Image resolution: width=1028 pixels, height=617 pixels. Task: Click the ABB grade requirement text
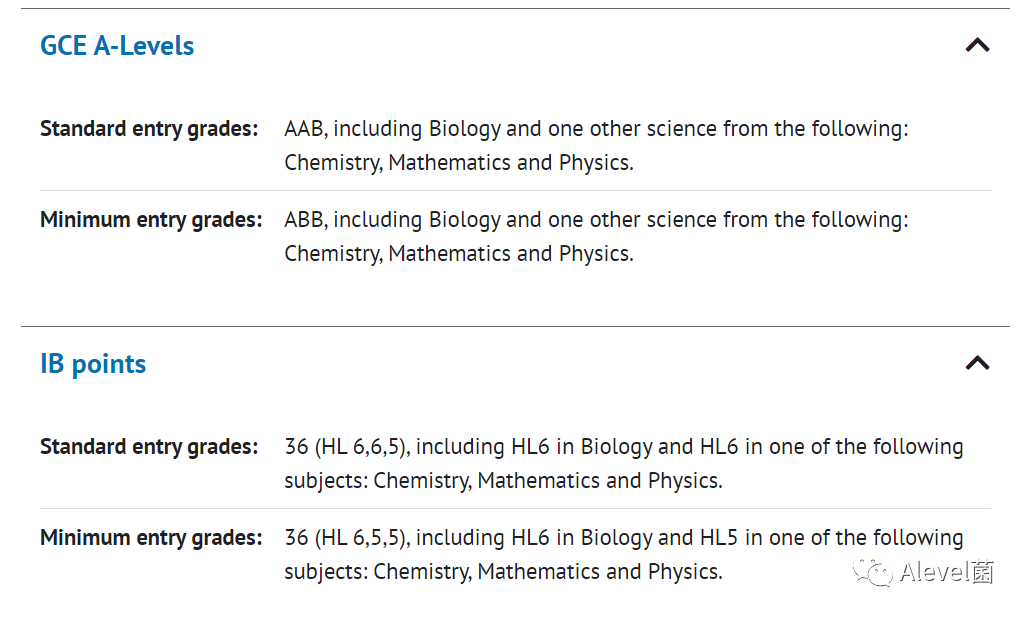pos(306,220)
